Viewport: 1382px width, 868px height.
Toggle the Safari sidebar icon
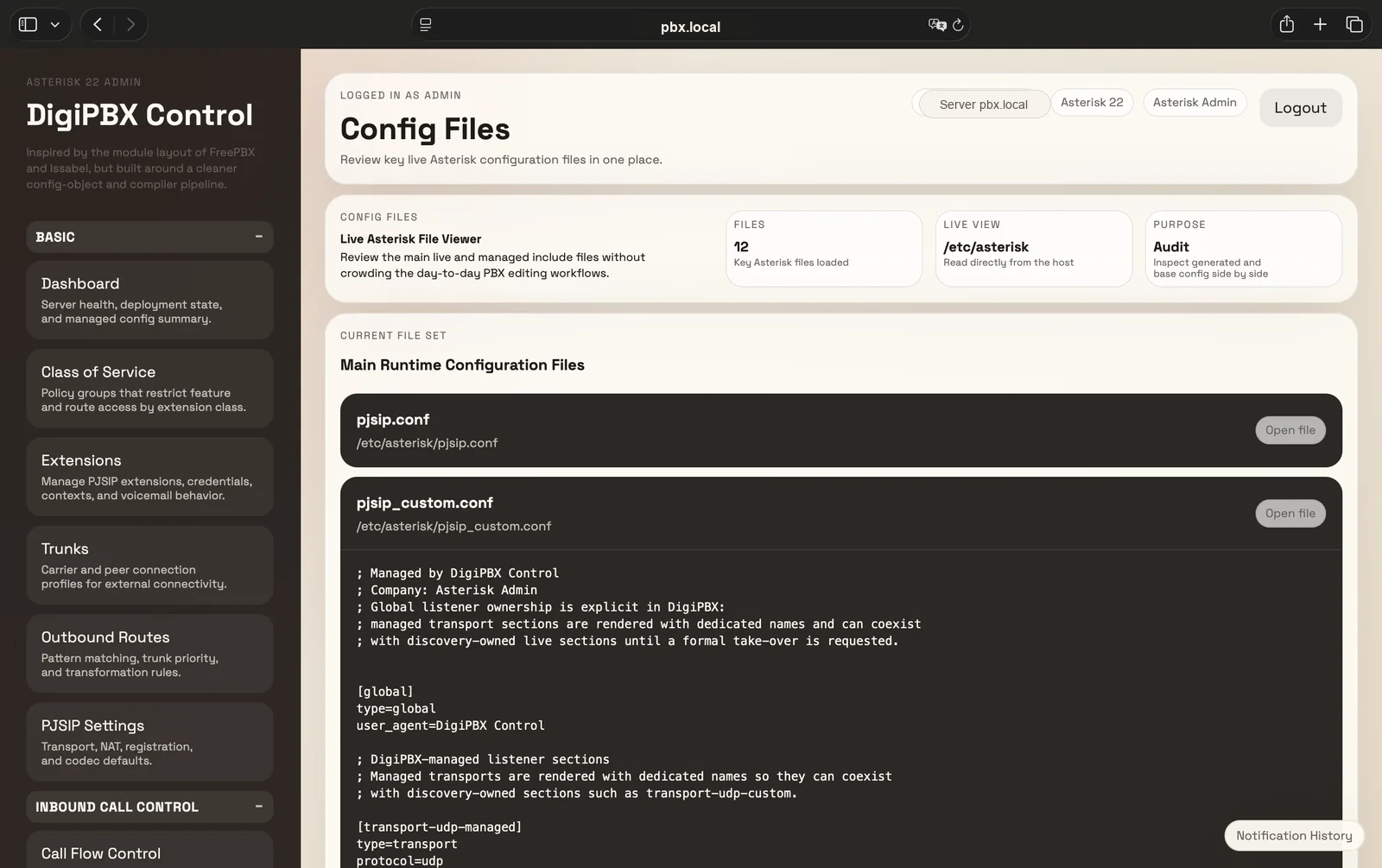[x=28, y=24]
